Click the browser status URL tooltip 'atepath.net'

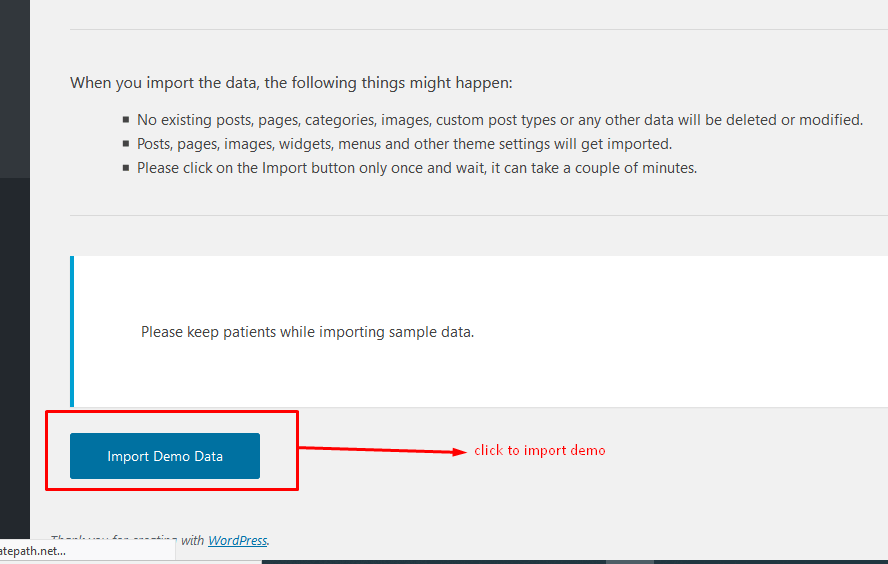[x=34, y=551]
